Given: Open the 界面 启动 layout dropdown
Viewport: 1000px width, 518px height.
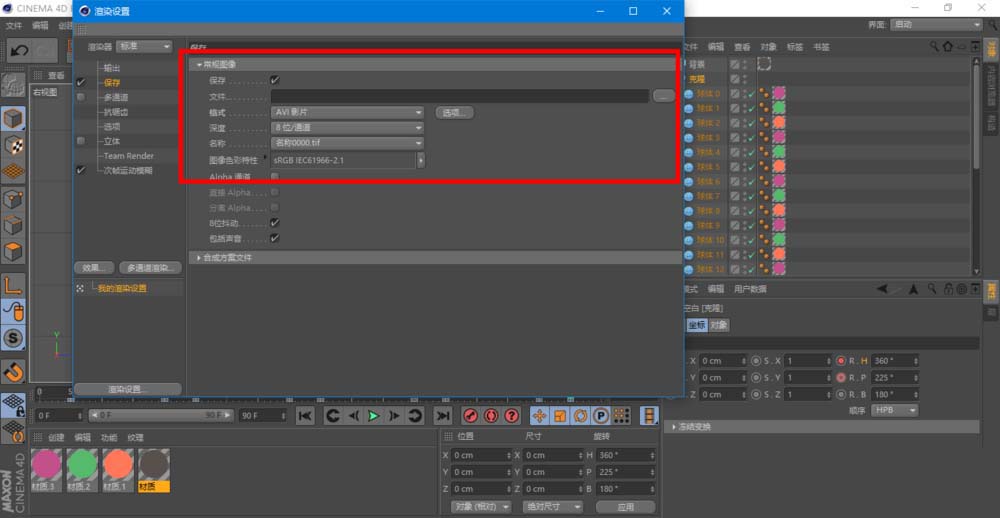Looking at the screenshot, I should pos(936,24).
